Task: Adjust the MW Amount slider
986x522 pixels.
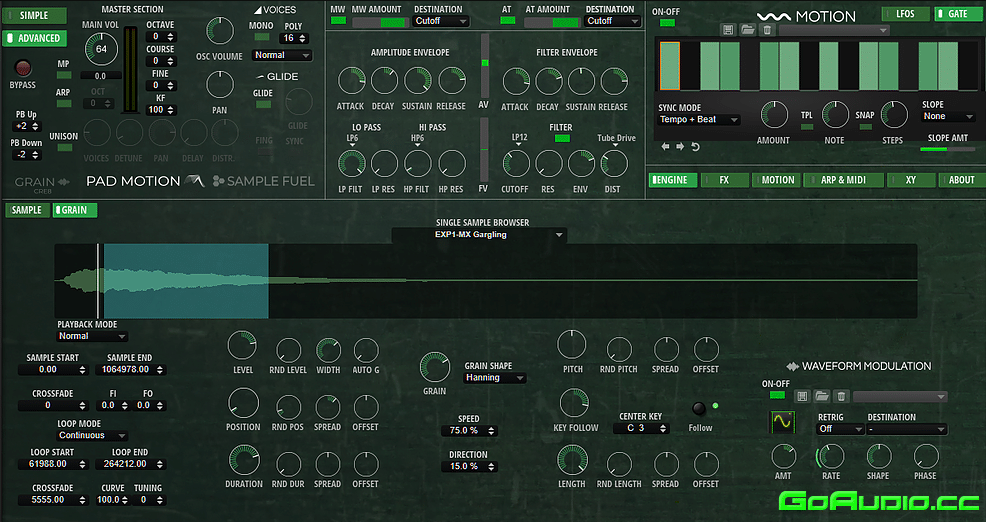Action: click(379, 22)
